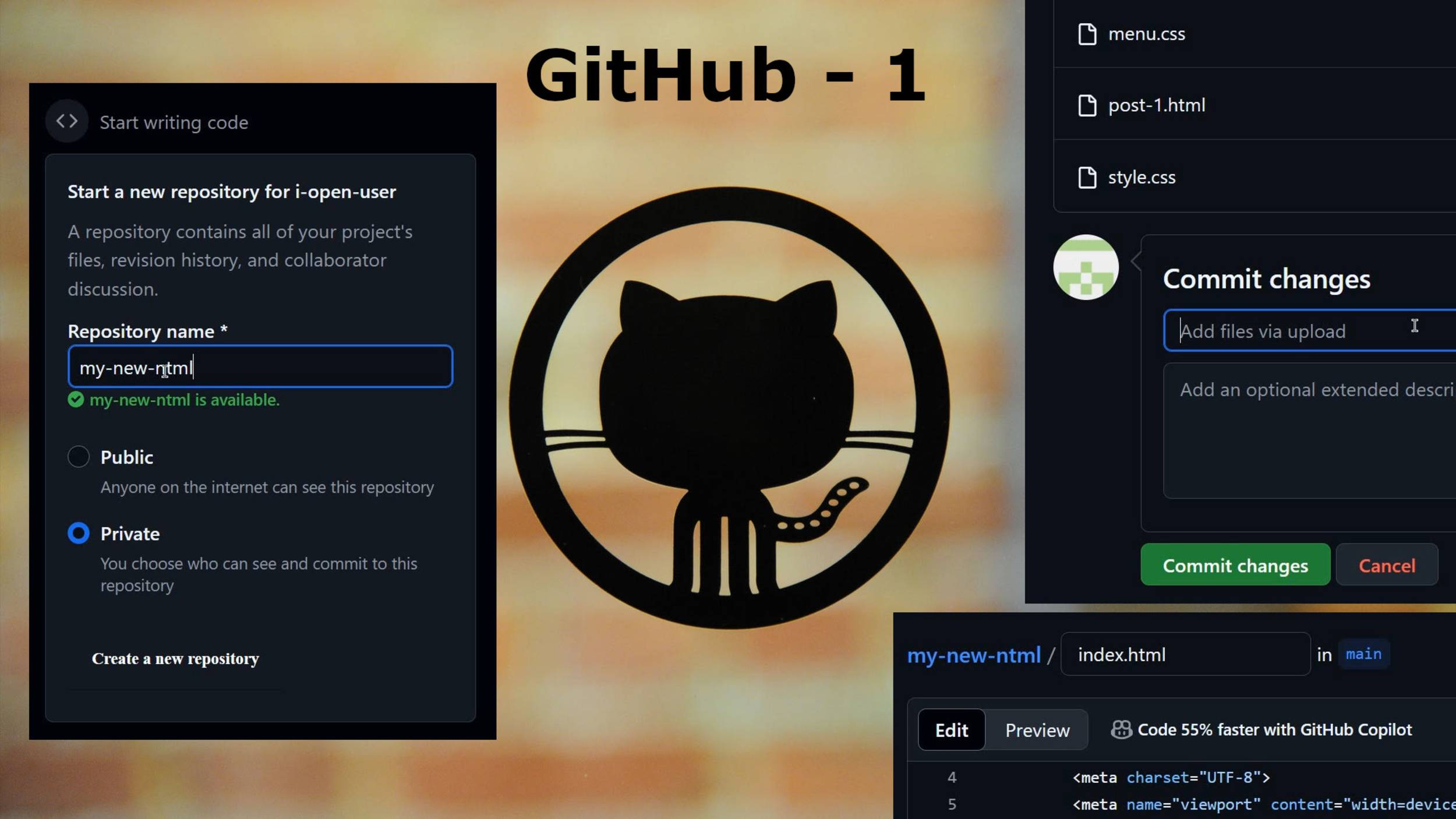Switch to the Edit tab
The height and width of the screenshot is (819, 1456).
click(952, 730)
